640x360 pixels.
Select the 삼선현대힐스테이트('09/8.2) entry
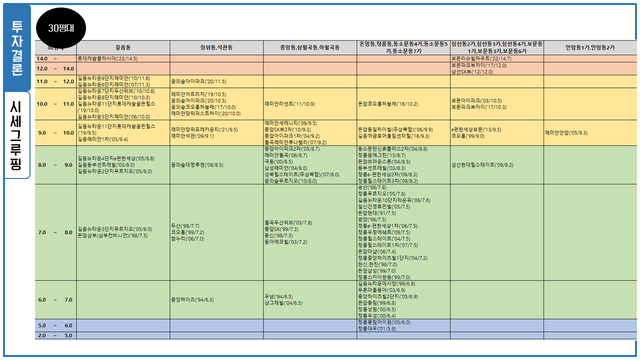pos(482,165)
